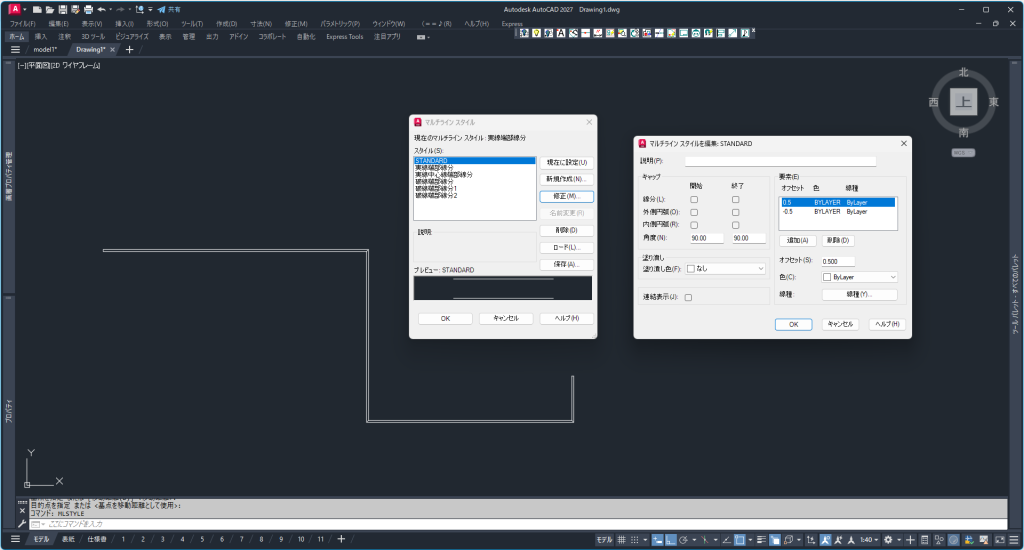Open the new drawing tab plus icon
Viewport: 1024px width, 550px height.
pyautogui.click(x=129, y=49)
